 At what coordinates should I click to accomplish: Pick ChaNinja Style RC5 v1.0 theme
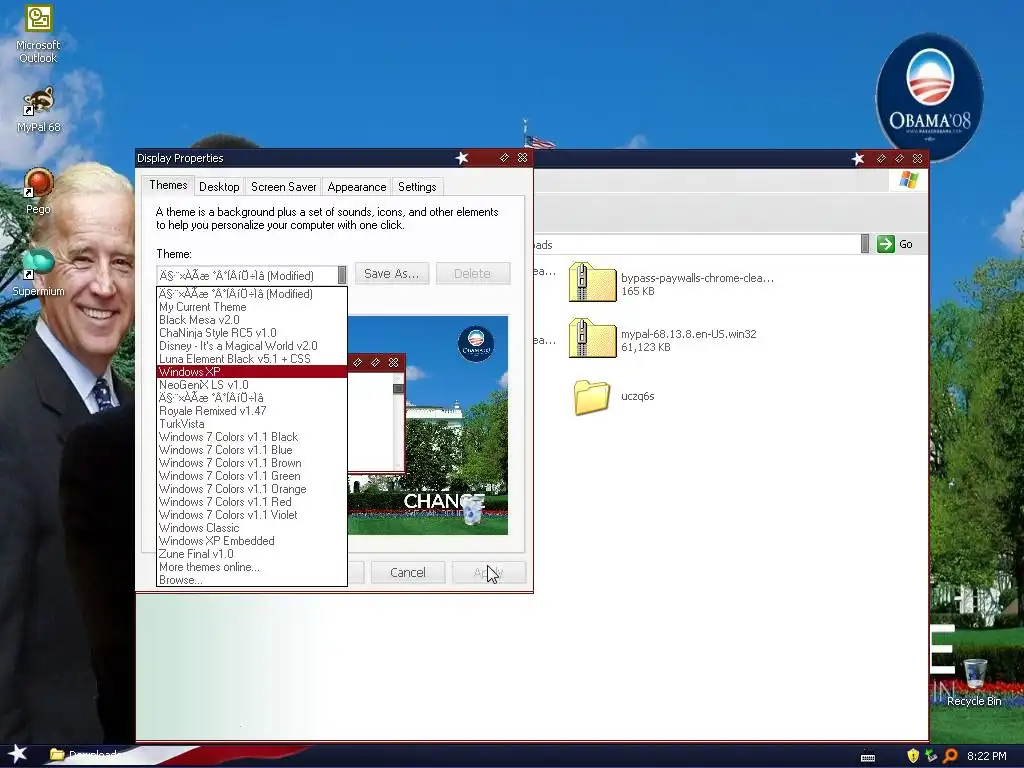(252, 333)
